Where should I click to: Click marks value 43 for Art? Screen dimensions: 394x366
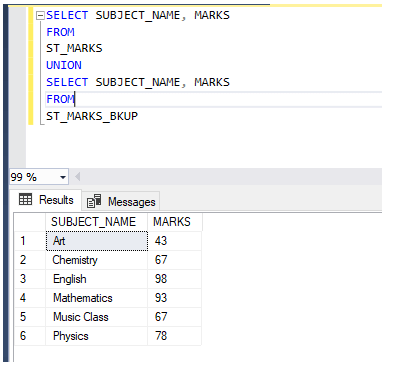tap(175, 241)
